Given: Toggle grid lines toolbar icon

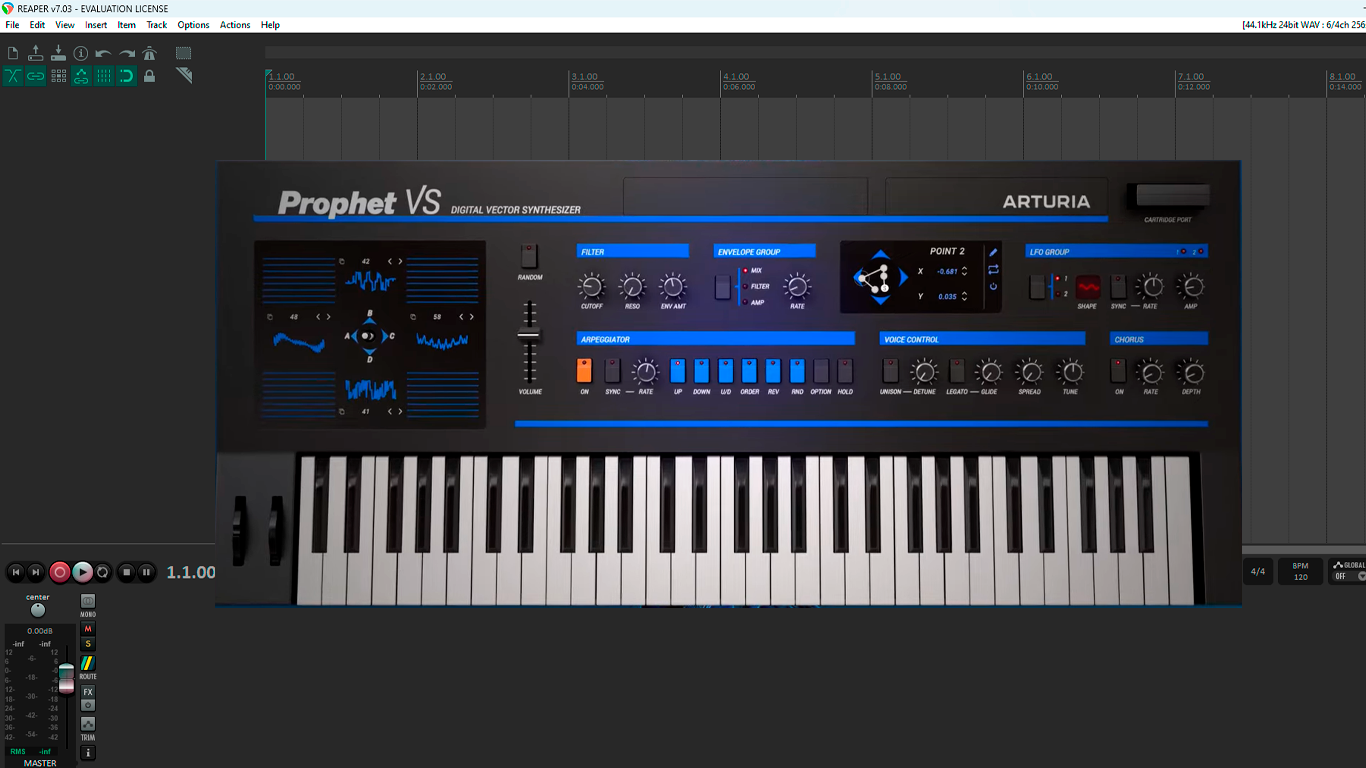Looking at the screenshot, I should click(104, 76).
